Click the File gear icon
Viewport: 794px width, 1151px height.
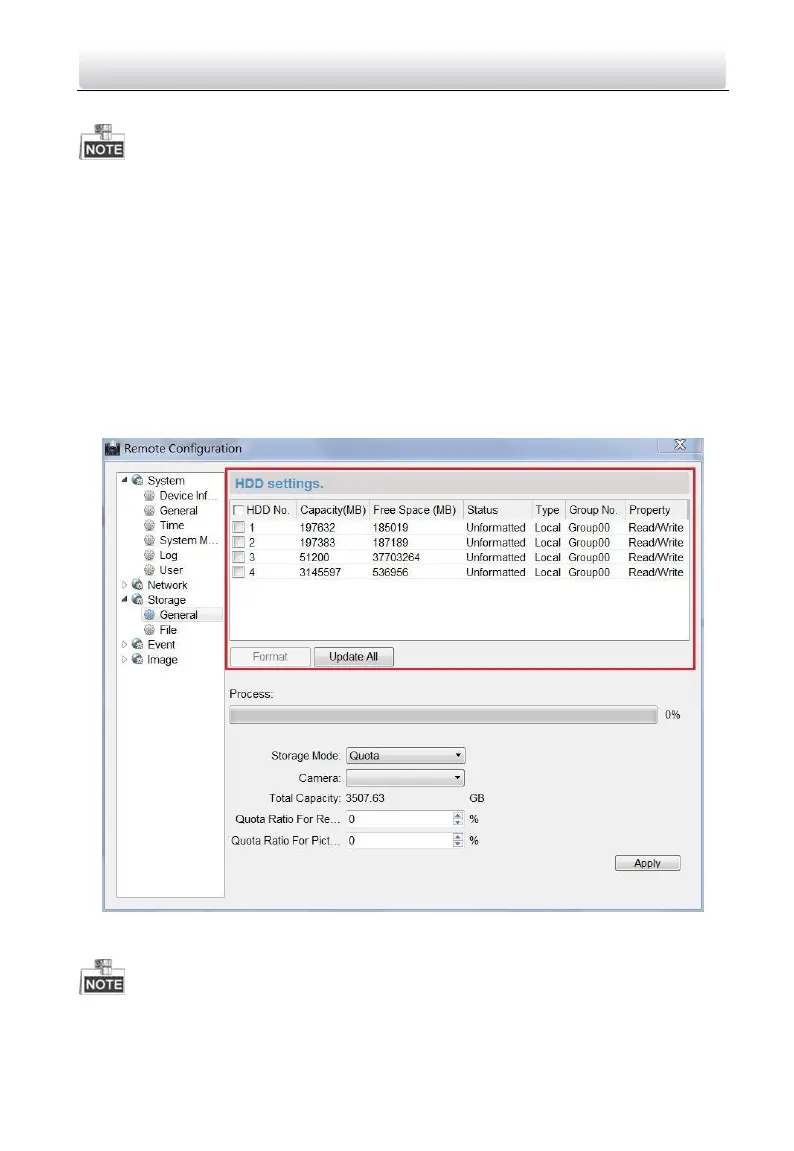pyautogui.click(x=150, y=630)
